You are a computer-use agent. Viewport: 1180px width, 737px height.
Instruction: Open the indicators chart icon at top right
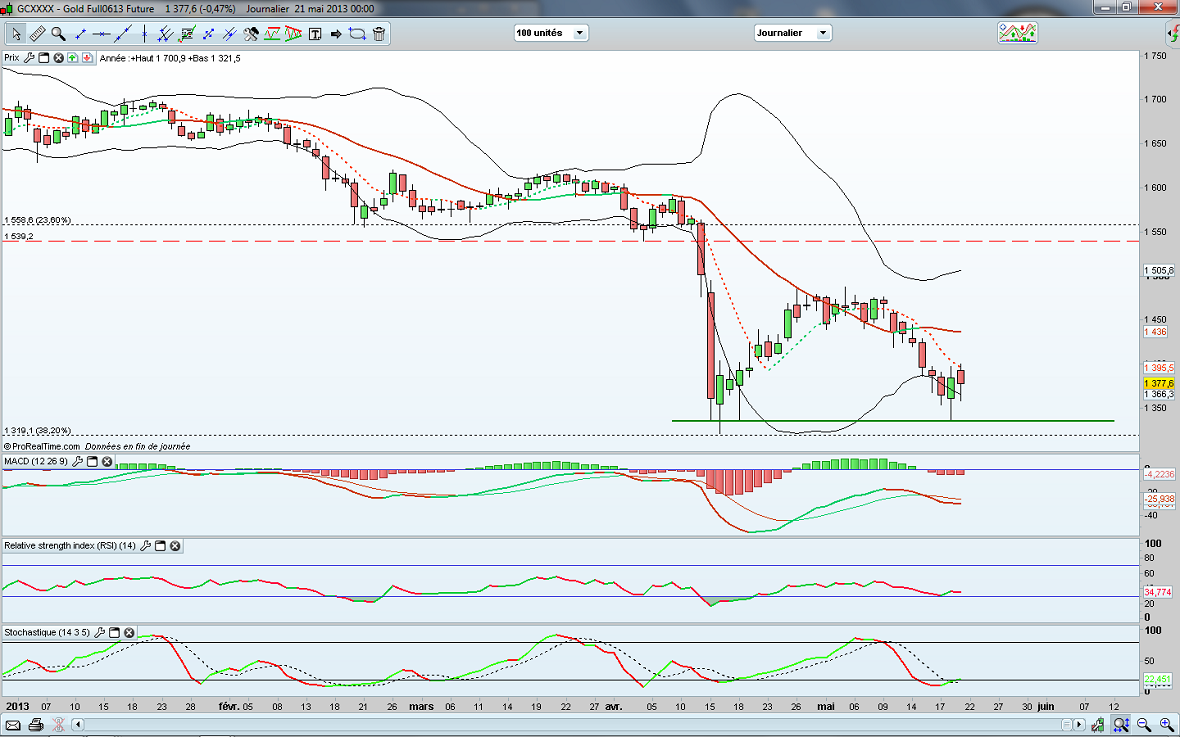(1017, 33)
